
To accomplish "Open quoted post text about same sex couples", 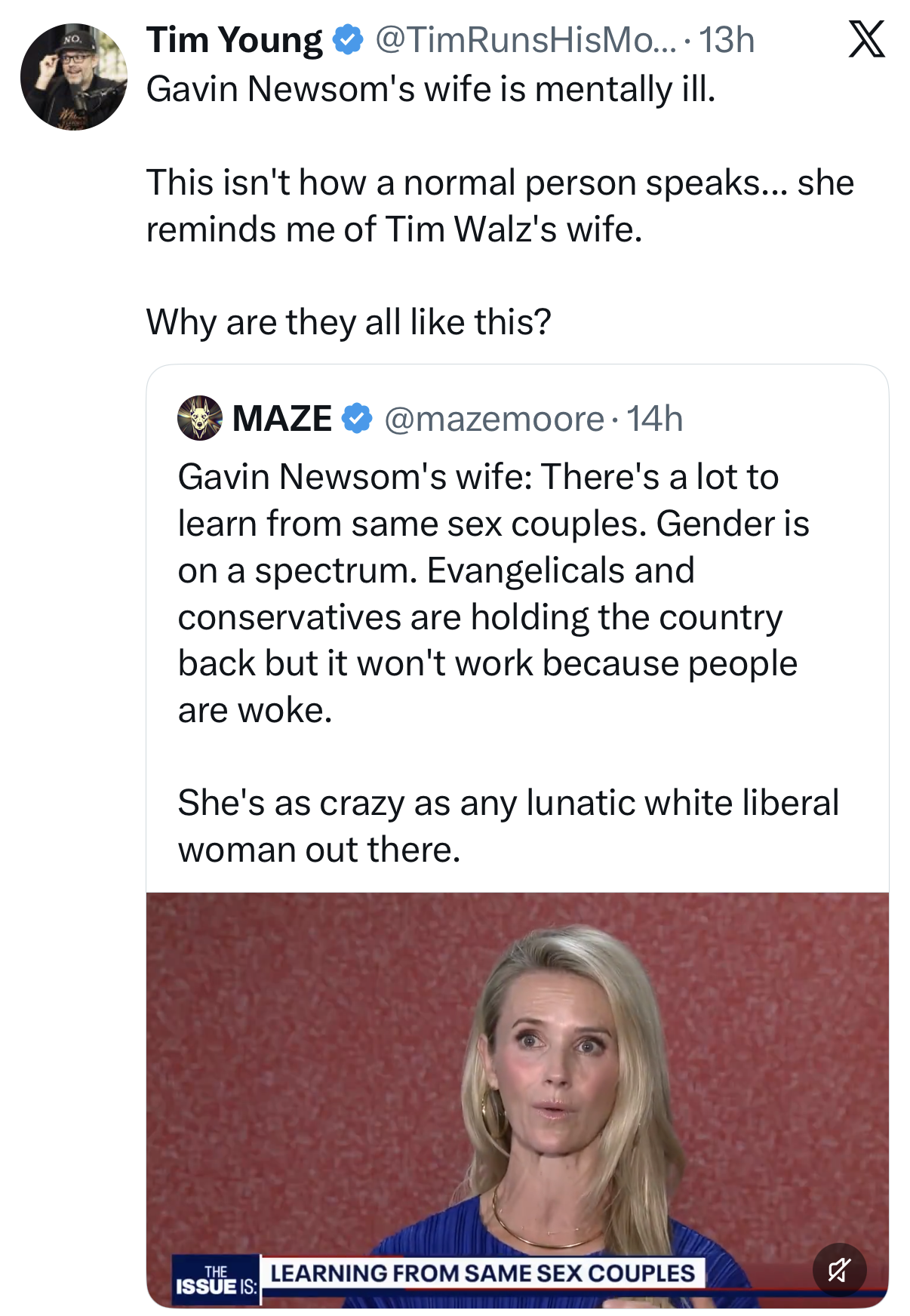I will click(x=493, y=593).
